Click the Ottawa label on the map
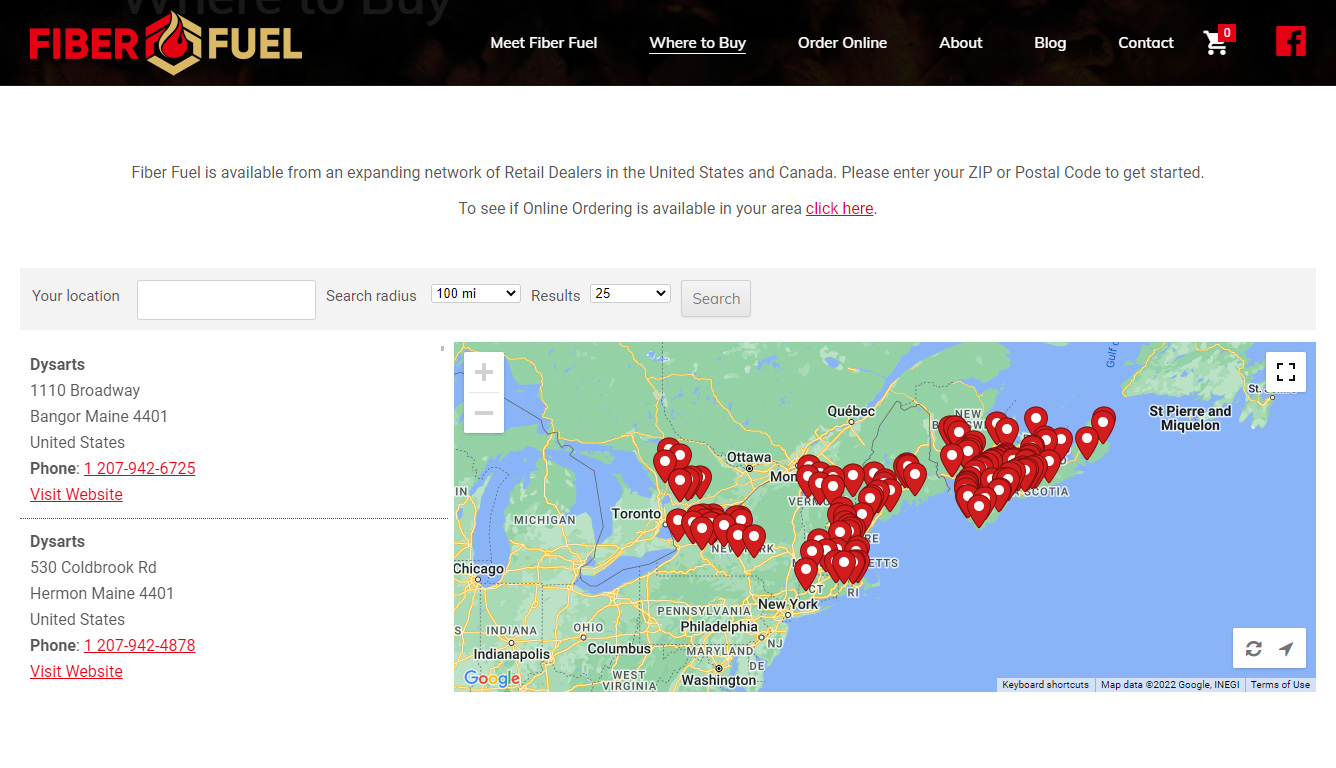This screenshot has height=768, width=1336. click(x=749, y=458)
